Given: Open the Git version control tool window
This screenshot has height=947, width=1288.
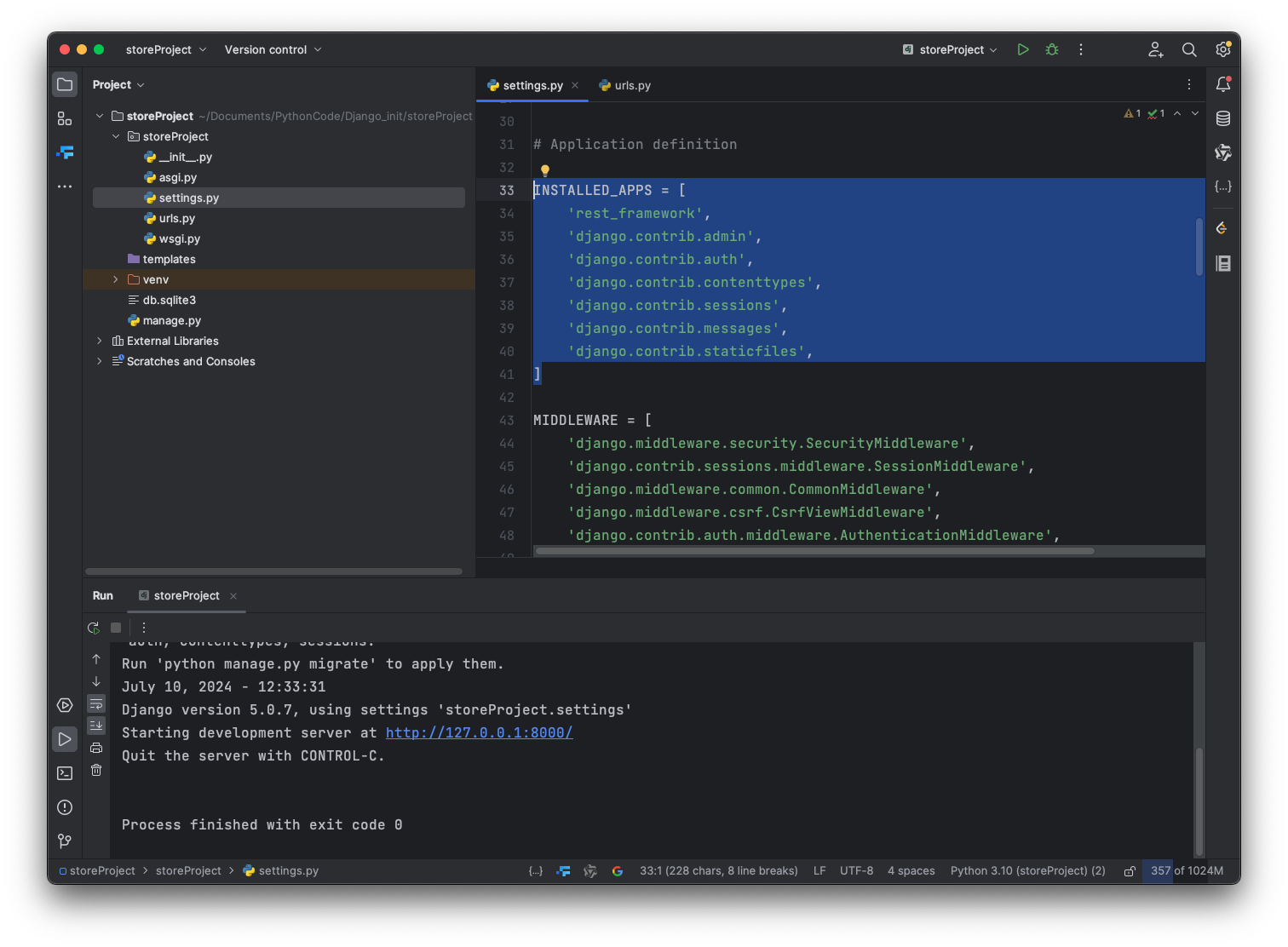Looking at the screenshot, I should point(65,841).
